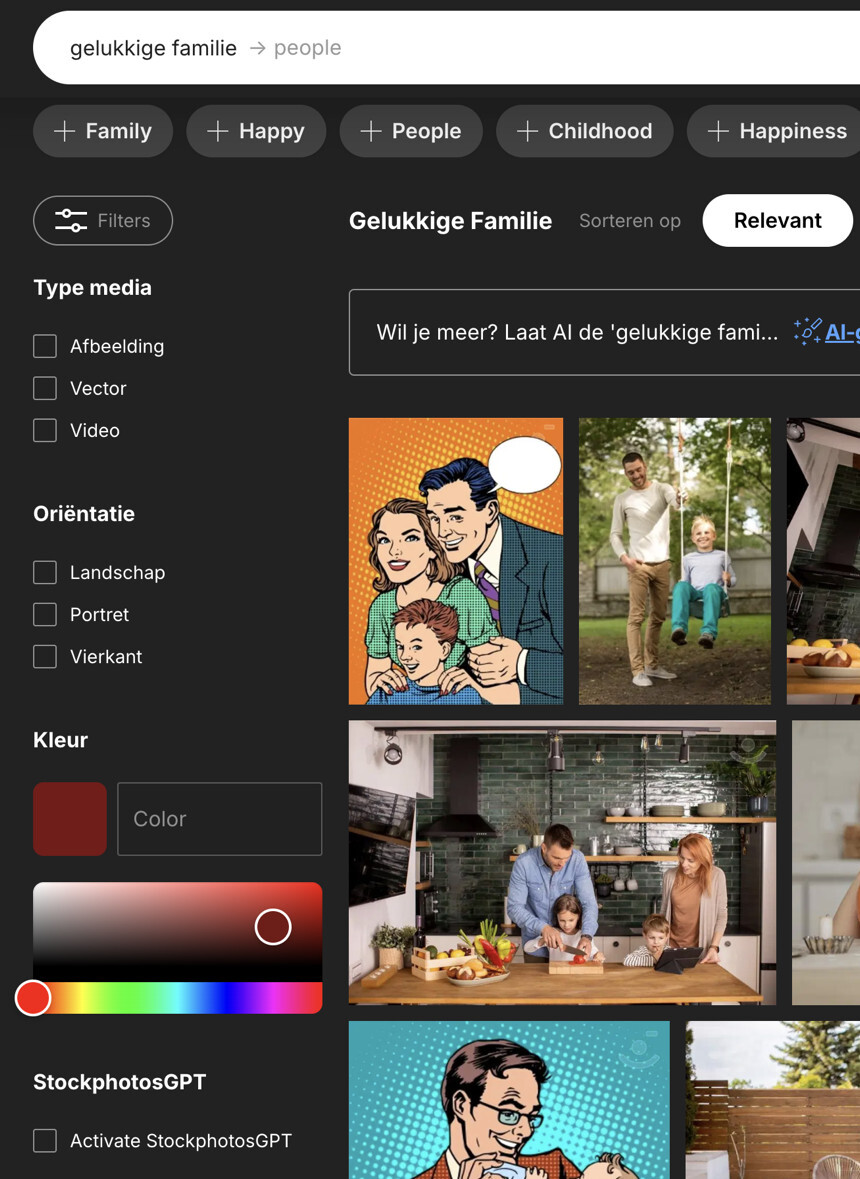This screenshot has width=860, height=1179.
Task: Tick the Video checkbox
Action: click(x=45, y=430)
